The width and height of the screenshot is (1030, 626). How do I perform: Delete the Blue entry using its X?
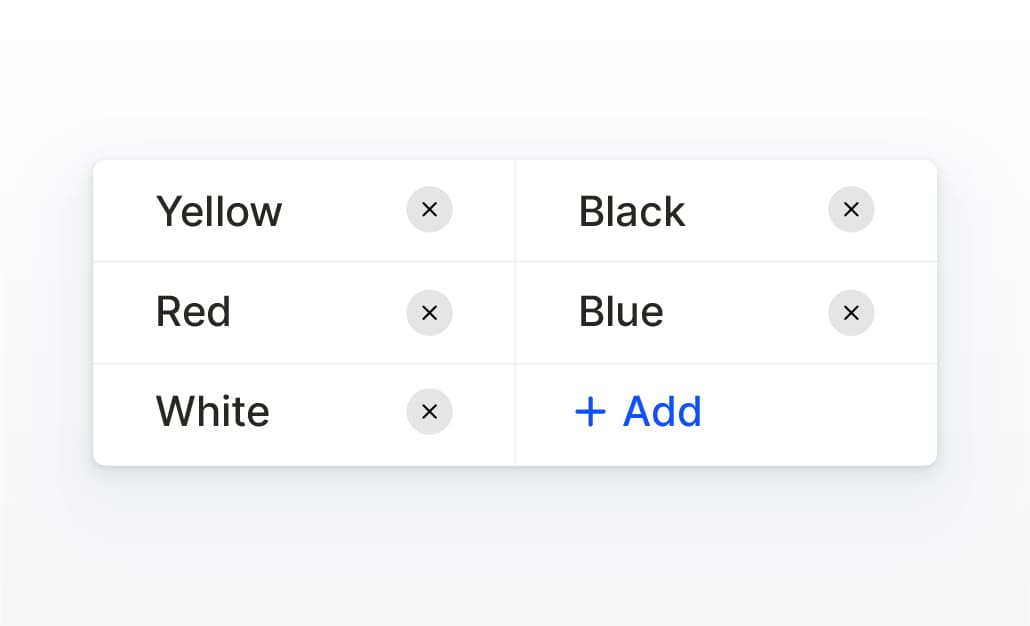tap(851, 313)
